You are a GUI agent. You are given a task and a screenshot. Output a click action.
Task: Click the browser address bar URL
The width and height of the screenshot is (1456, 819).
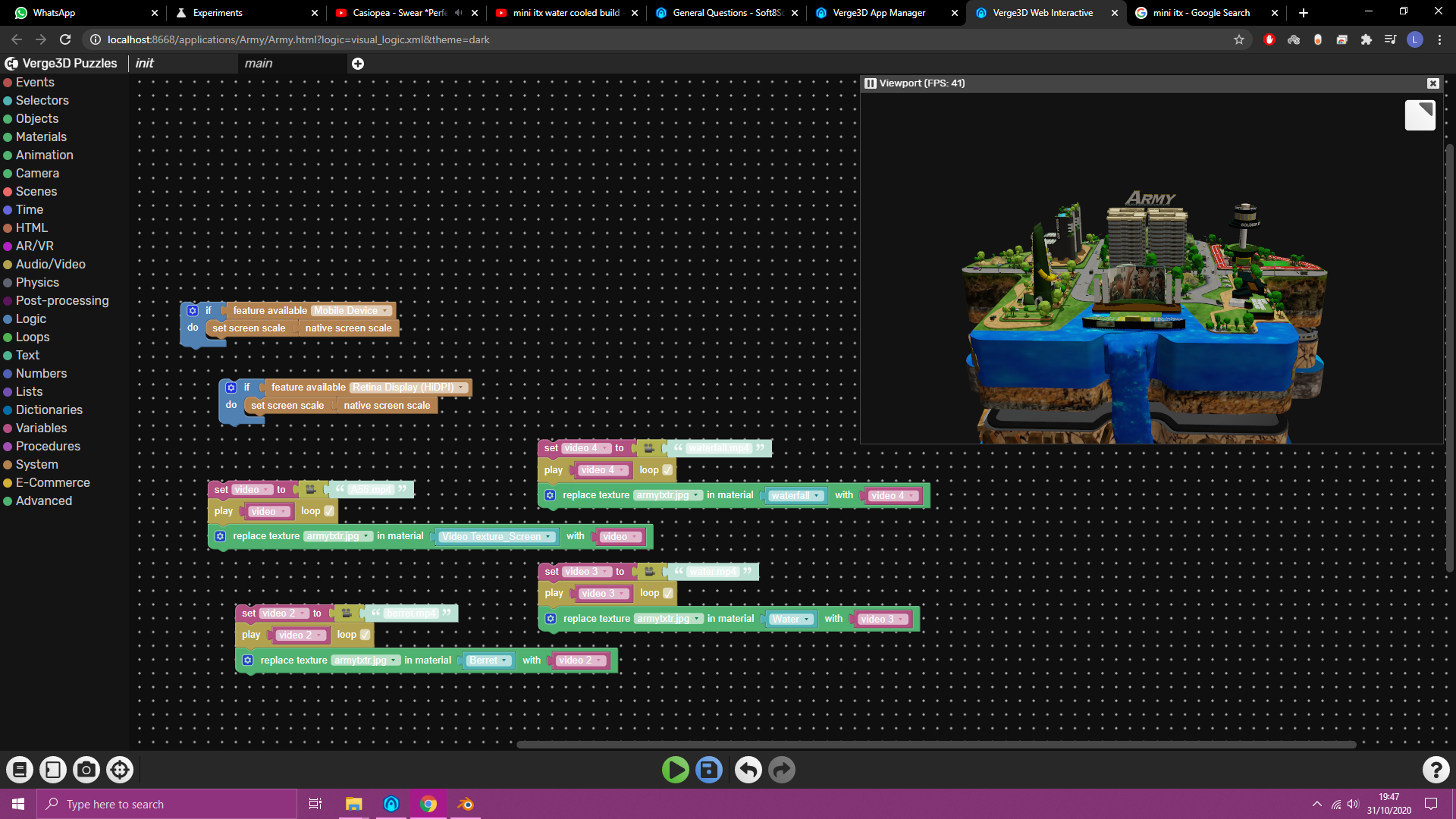(299, 39)
